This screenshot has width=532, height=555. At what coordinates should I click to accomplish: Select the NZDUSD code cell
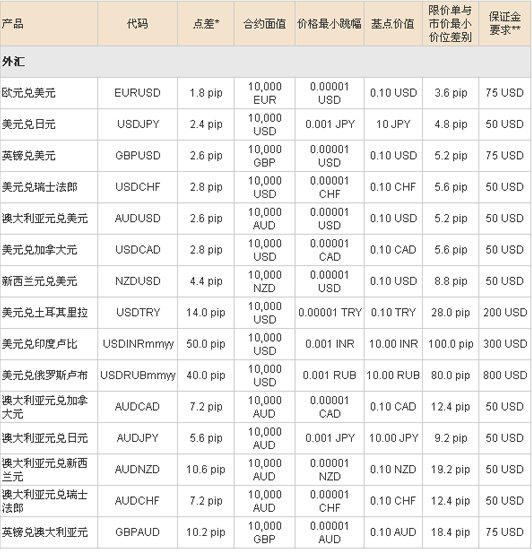[138, 281]
